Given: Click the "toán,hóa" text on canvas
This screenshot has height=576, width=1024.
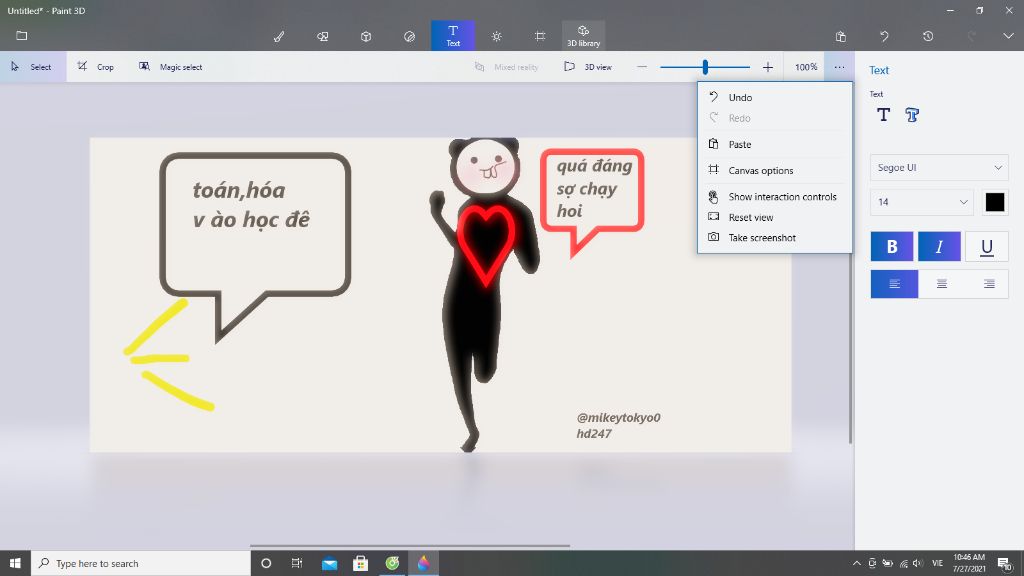Looking at the screenshot, I should pyautogui.click(x=239, y=190).
